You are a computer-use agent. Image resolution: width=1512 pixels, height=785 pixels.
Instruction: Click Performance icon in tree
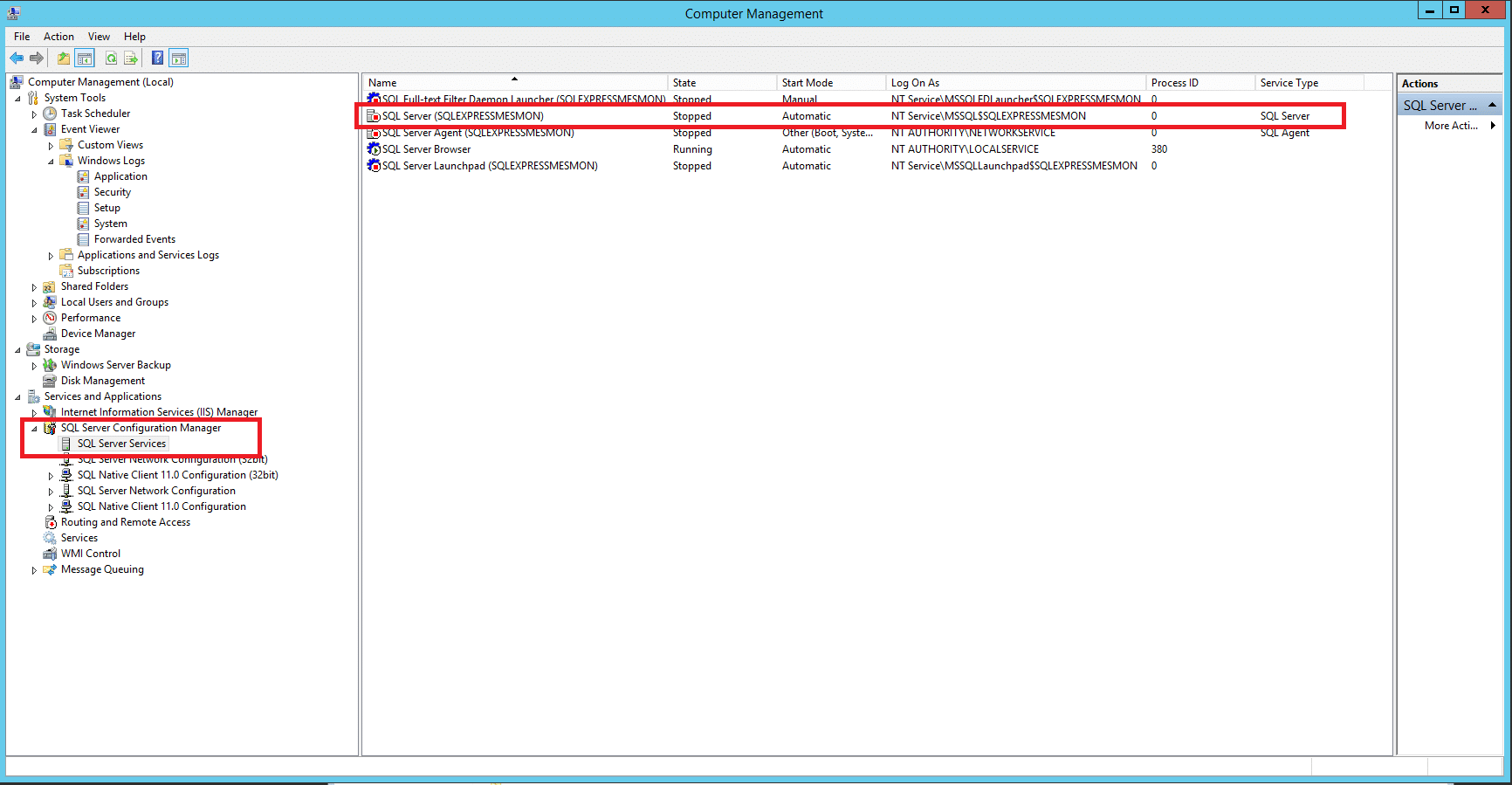[51, 318]
